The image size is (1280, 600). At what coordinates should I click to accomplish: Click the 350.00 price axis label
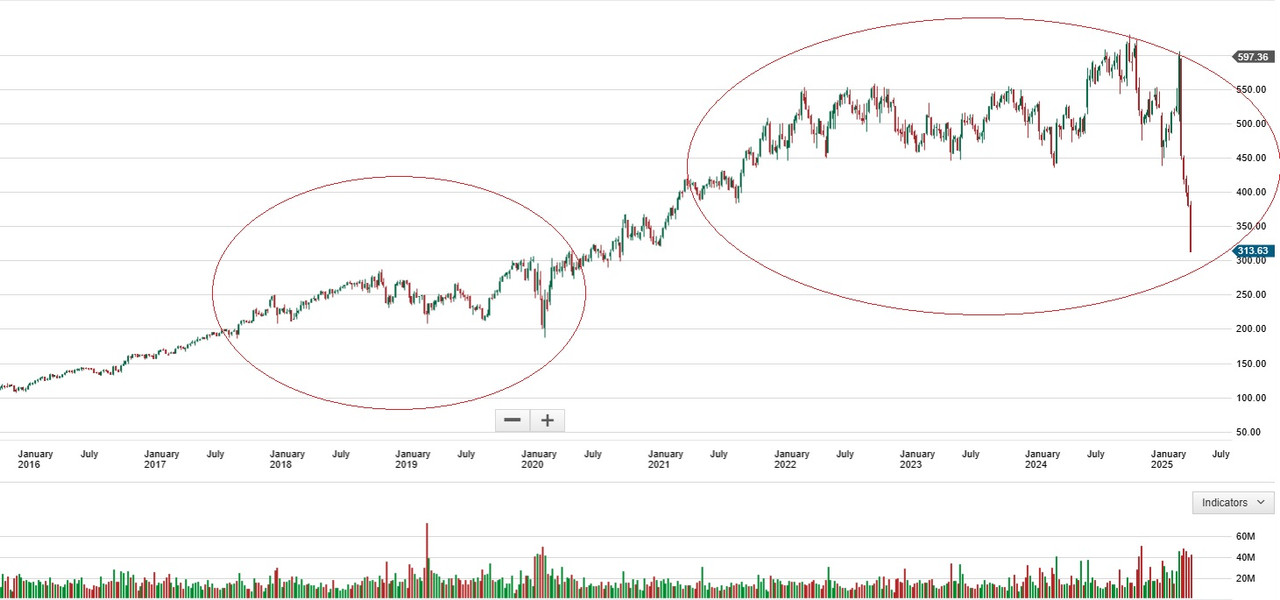click(1252, 227)
